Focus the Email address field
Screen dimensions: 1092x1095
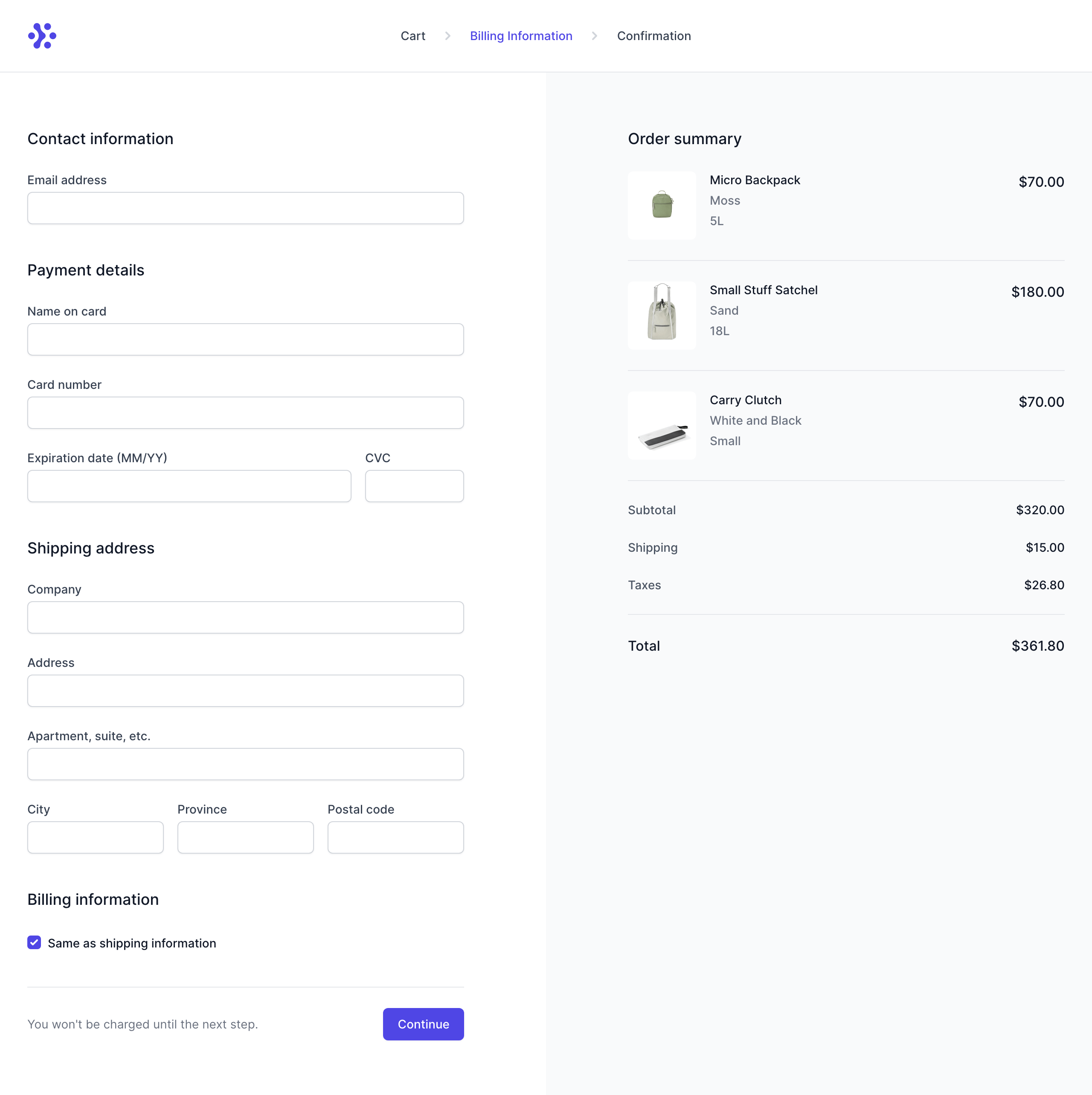point(245,208)
